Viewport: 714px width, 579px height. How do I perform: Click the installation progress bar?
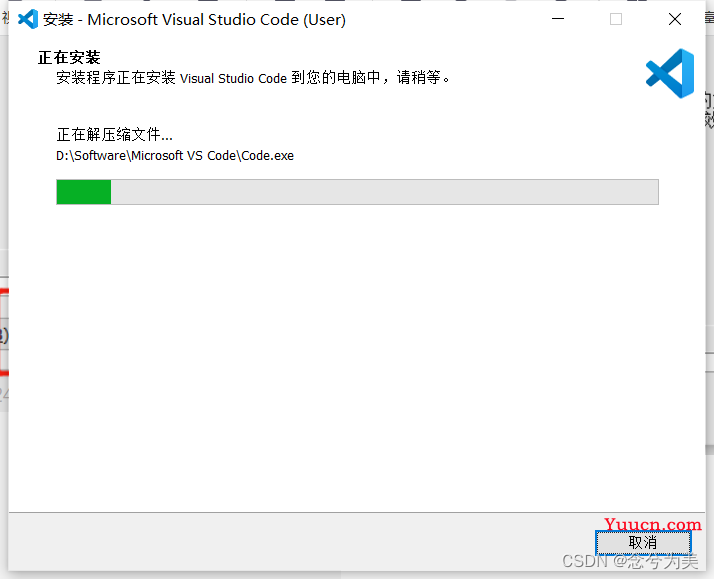[x=357, y=192]
